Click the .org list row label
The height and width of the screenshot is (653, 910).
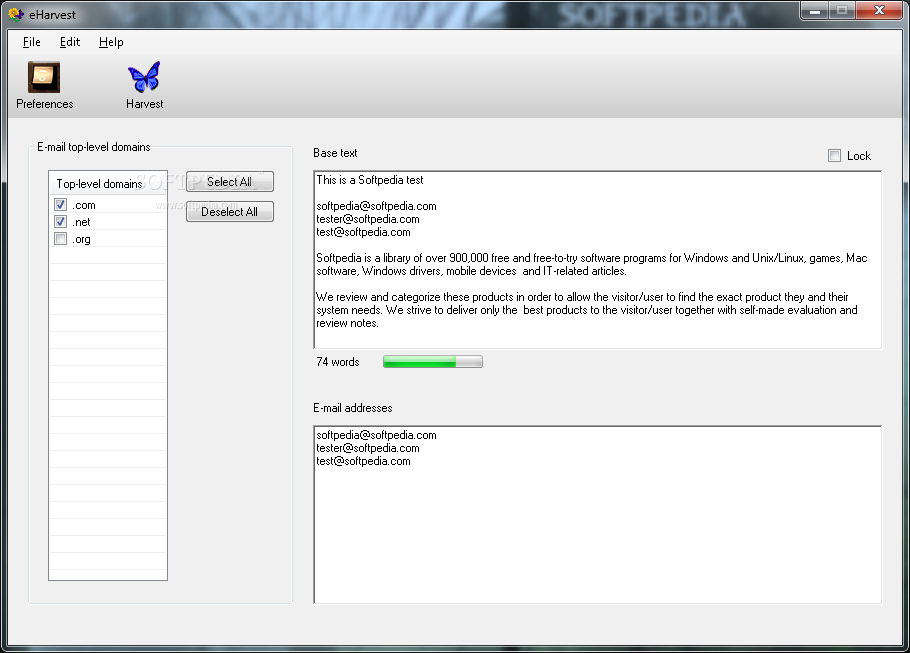pyautogui.click(x=81, y=239)
